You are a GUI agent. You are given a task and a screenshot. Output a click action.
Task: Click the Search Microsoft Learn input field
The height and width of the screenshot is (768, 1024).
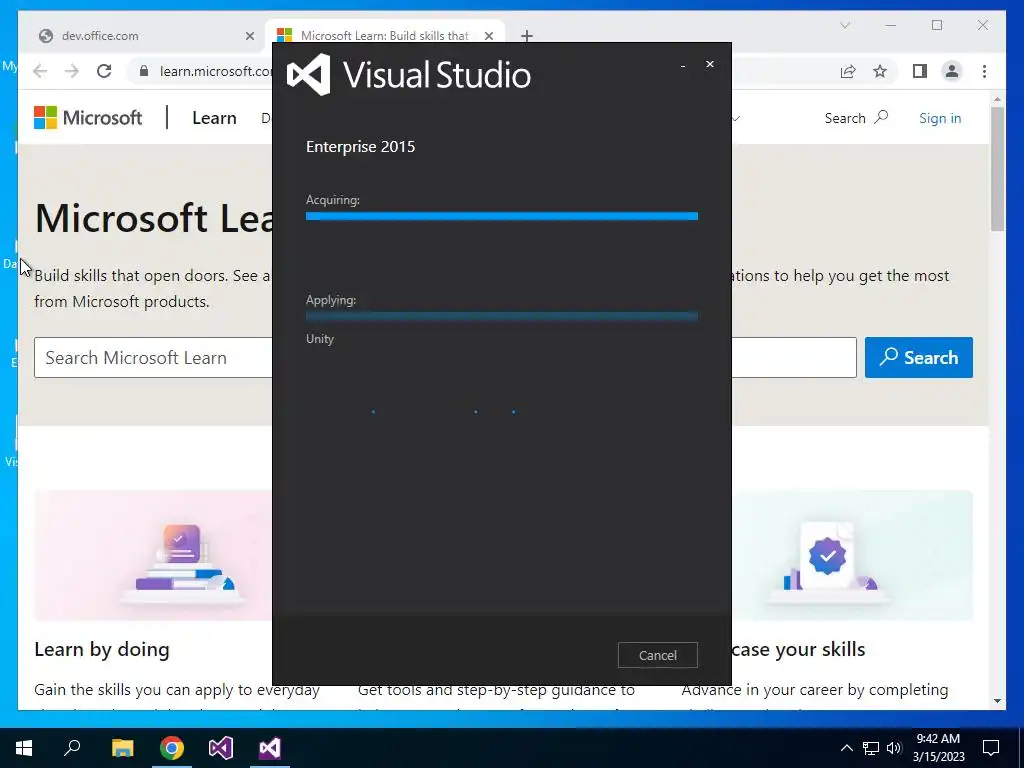(x=445, y=358)
